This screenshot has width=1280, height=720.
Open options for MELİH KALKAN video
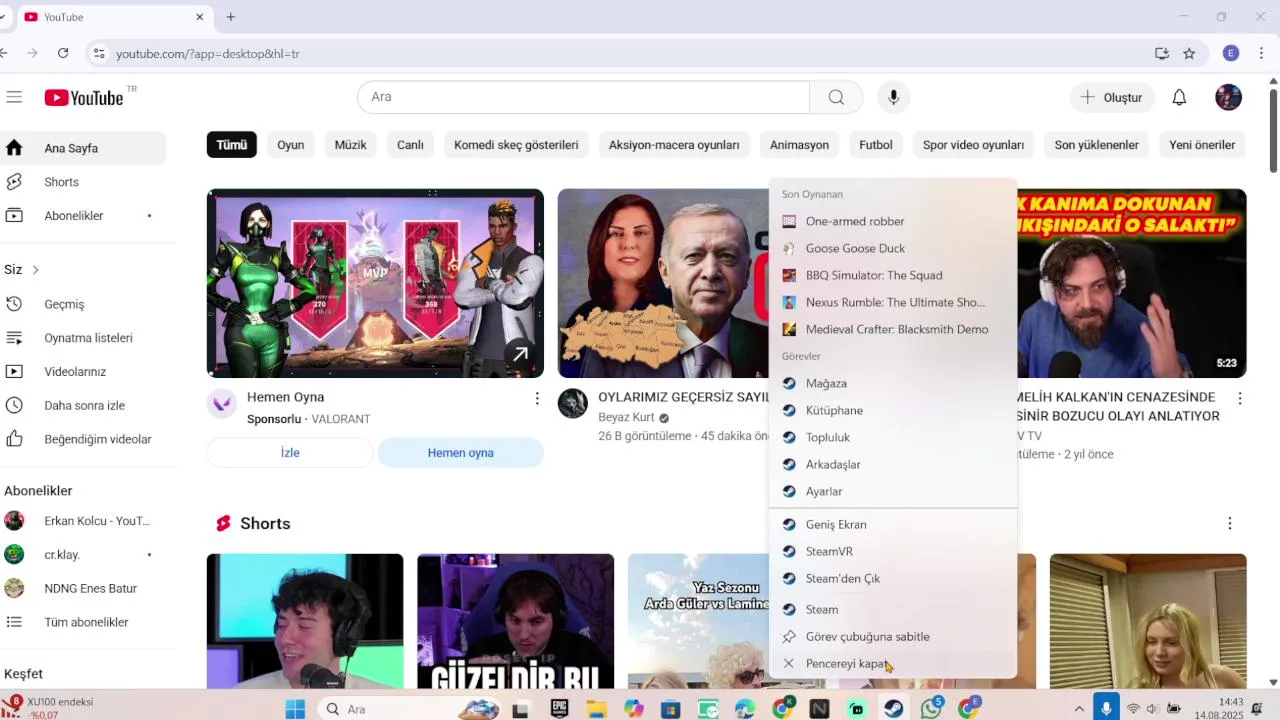pyautogui.click(x=1240, y=399)
